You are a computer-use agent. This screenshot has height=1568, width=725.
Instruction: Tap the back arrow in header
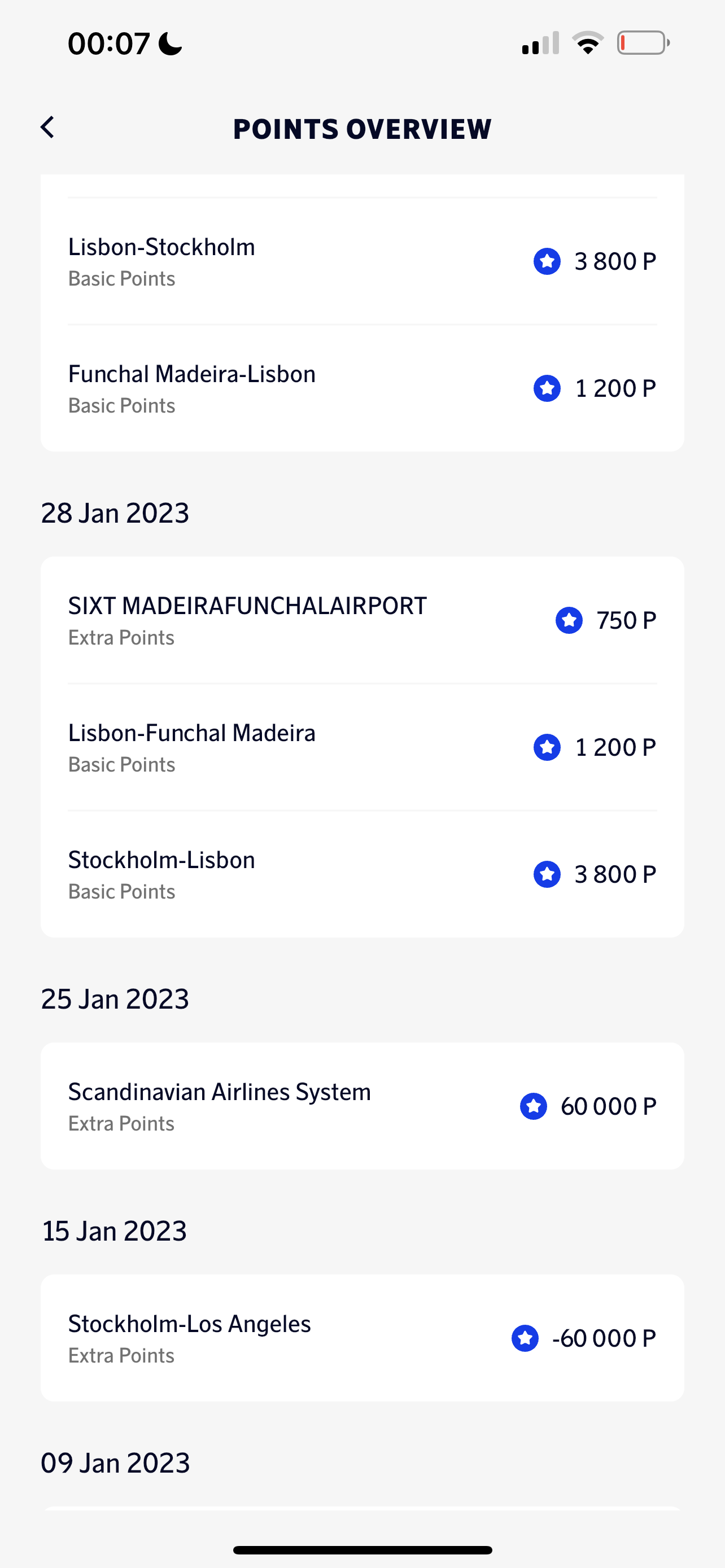tap(47, 128)
